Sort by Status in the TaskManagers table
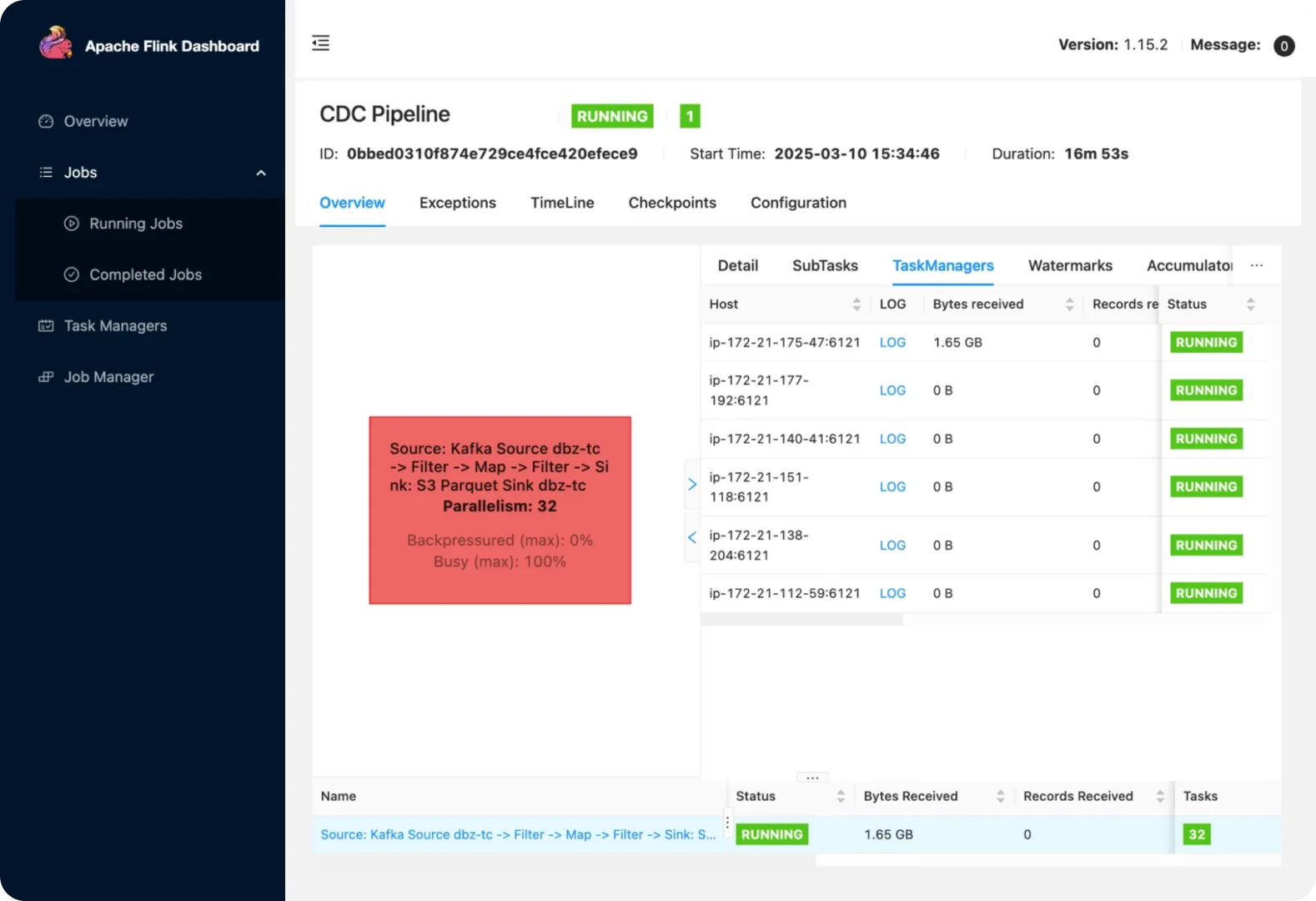 (x=1250, y=305)
